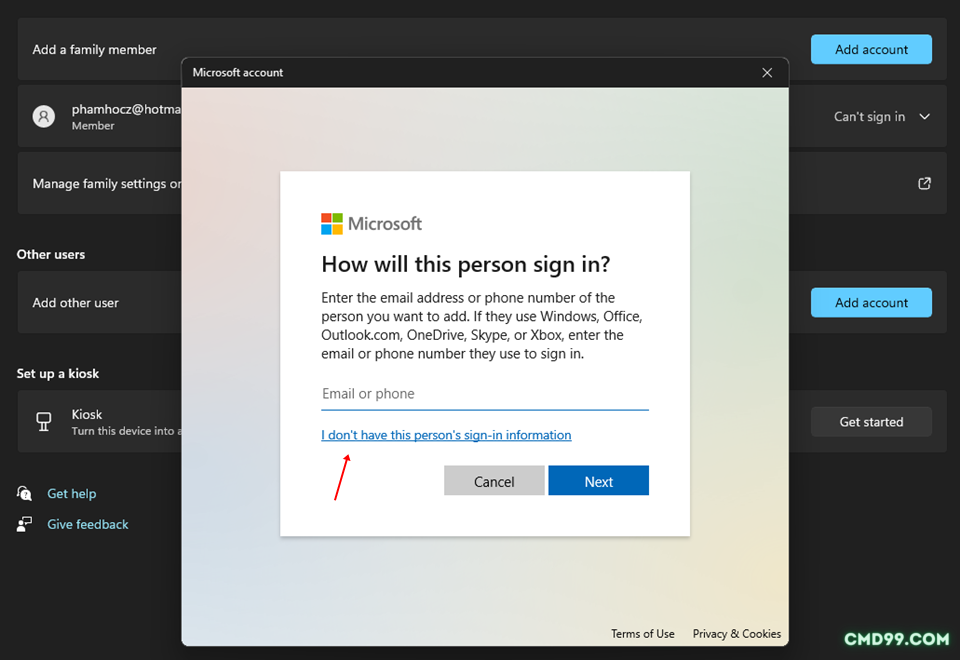Click the Give feedback icon
The width and height of the screenshot is (960, 660).
[24, 524]
